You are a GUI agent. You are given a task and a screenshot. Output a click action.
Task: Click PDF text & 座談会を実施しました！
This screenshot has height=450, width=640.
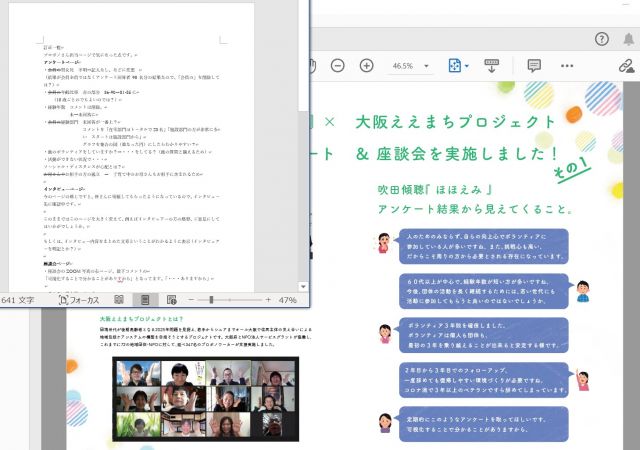pyautogui.click(x=457, y=154)
